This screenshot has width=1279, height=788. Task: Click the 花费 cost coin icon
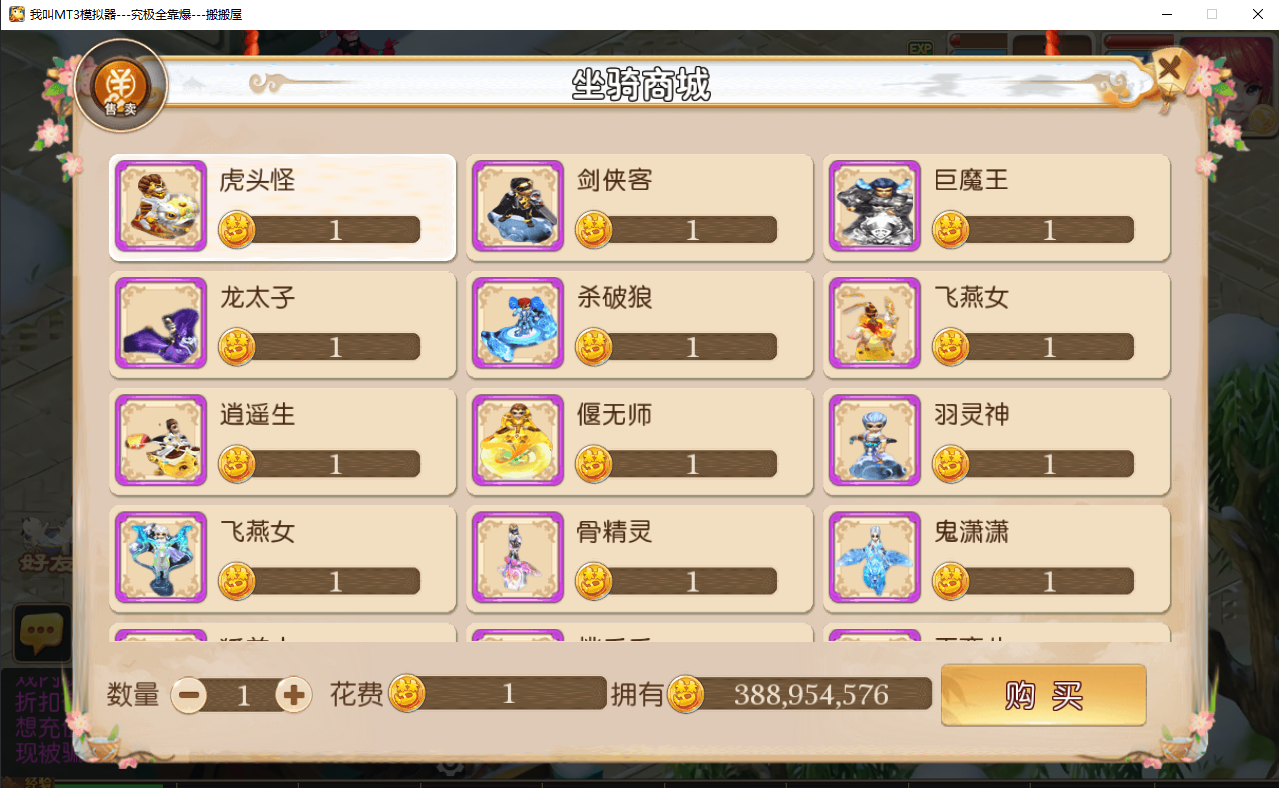pos(407,693)
